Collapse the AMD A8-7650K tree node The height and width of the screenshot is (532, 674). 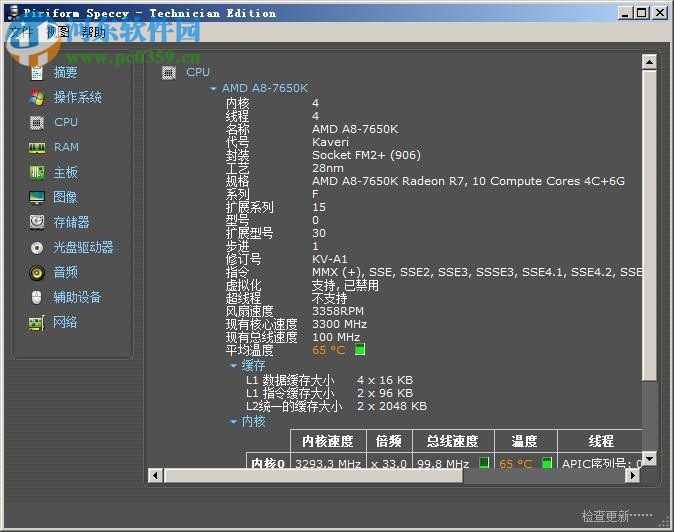tap(213, 89)
